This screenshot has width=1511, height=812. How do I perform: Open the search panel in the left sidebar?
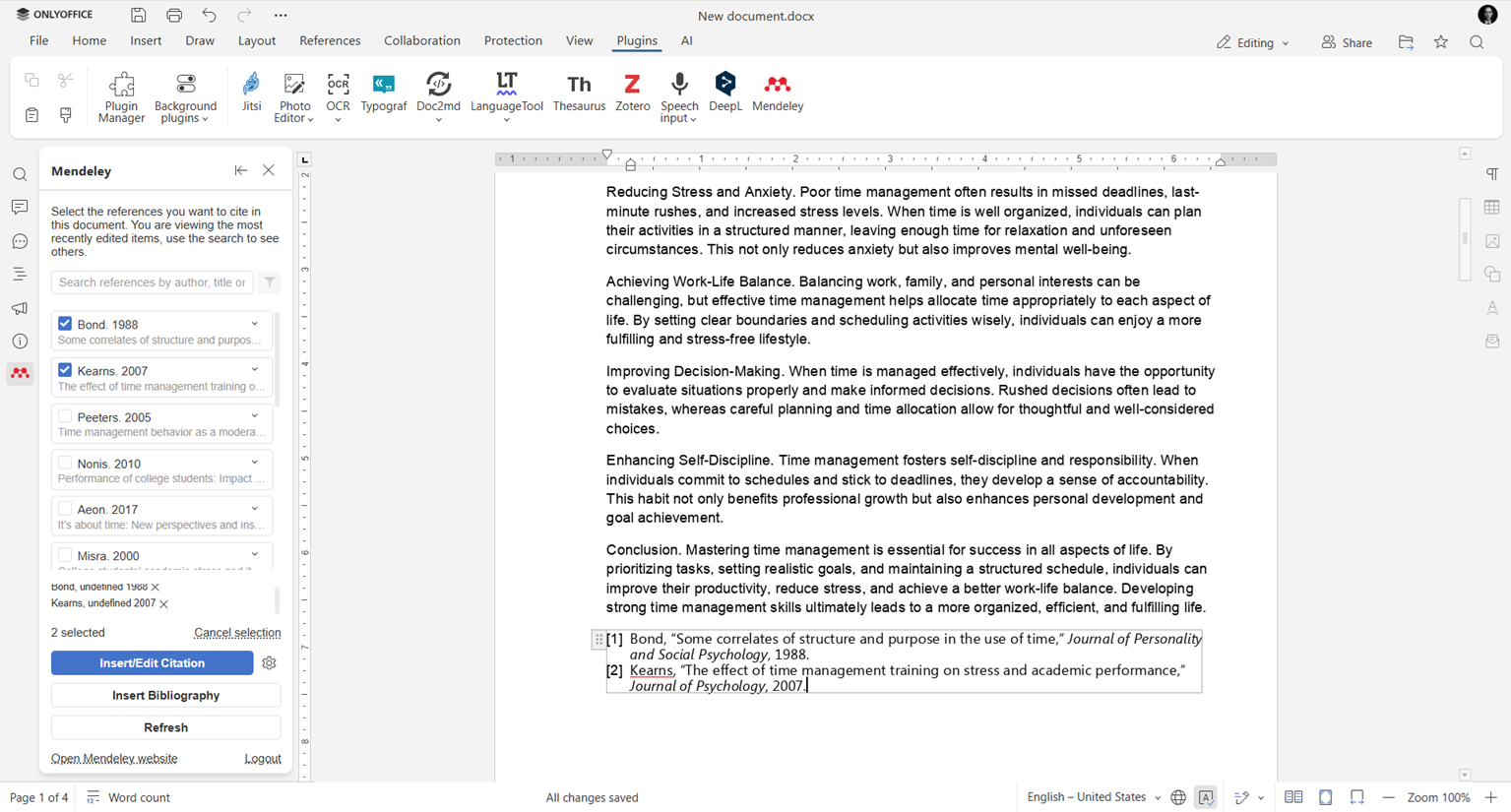coord(20,174)
